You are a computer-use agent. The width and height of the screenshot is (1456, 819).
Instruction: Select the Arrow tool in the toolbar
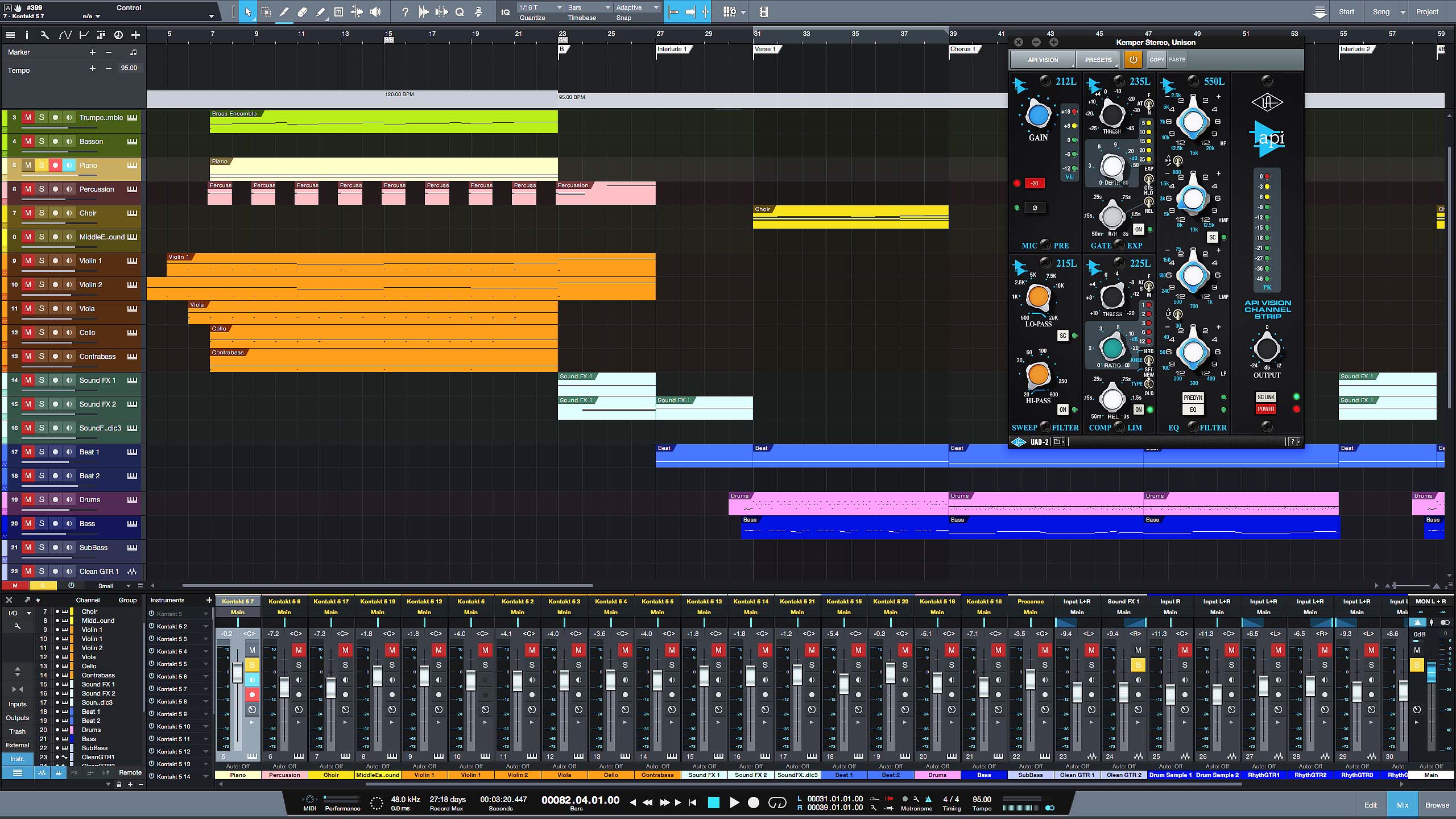click(x=248, y=12)
